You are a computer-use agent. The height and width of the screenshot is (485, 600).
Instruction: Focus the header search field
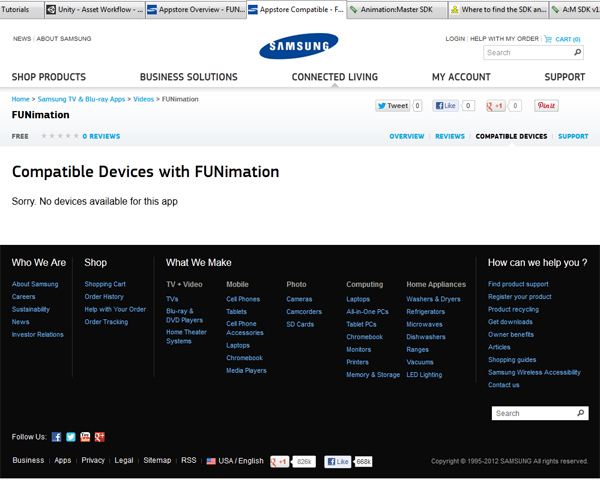pos(527,52)
